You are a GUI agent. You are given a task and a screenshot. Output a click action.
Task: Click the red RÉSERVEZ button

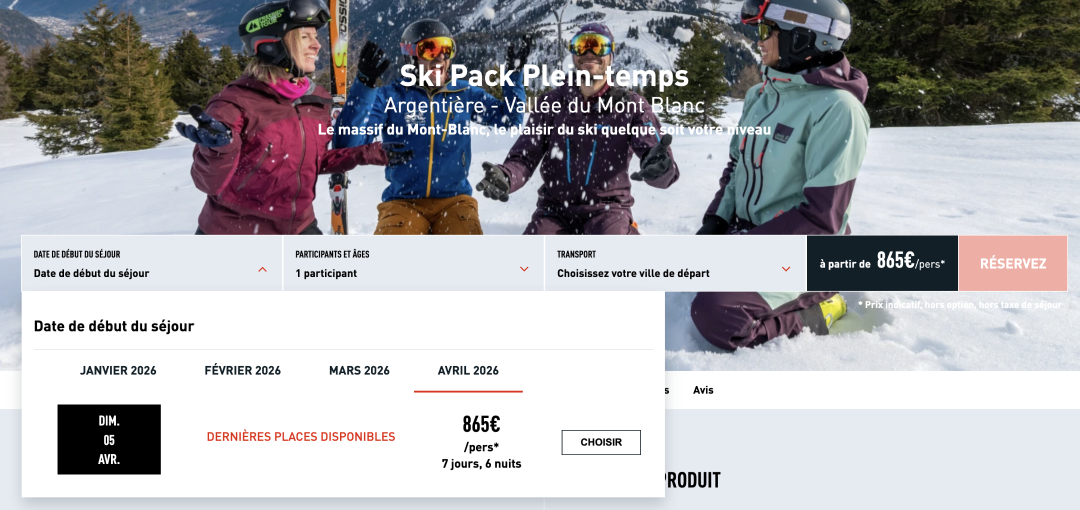click(1012, 263)
